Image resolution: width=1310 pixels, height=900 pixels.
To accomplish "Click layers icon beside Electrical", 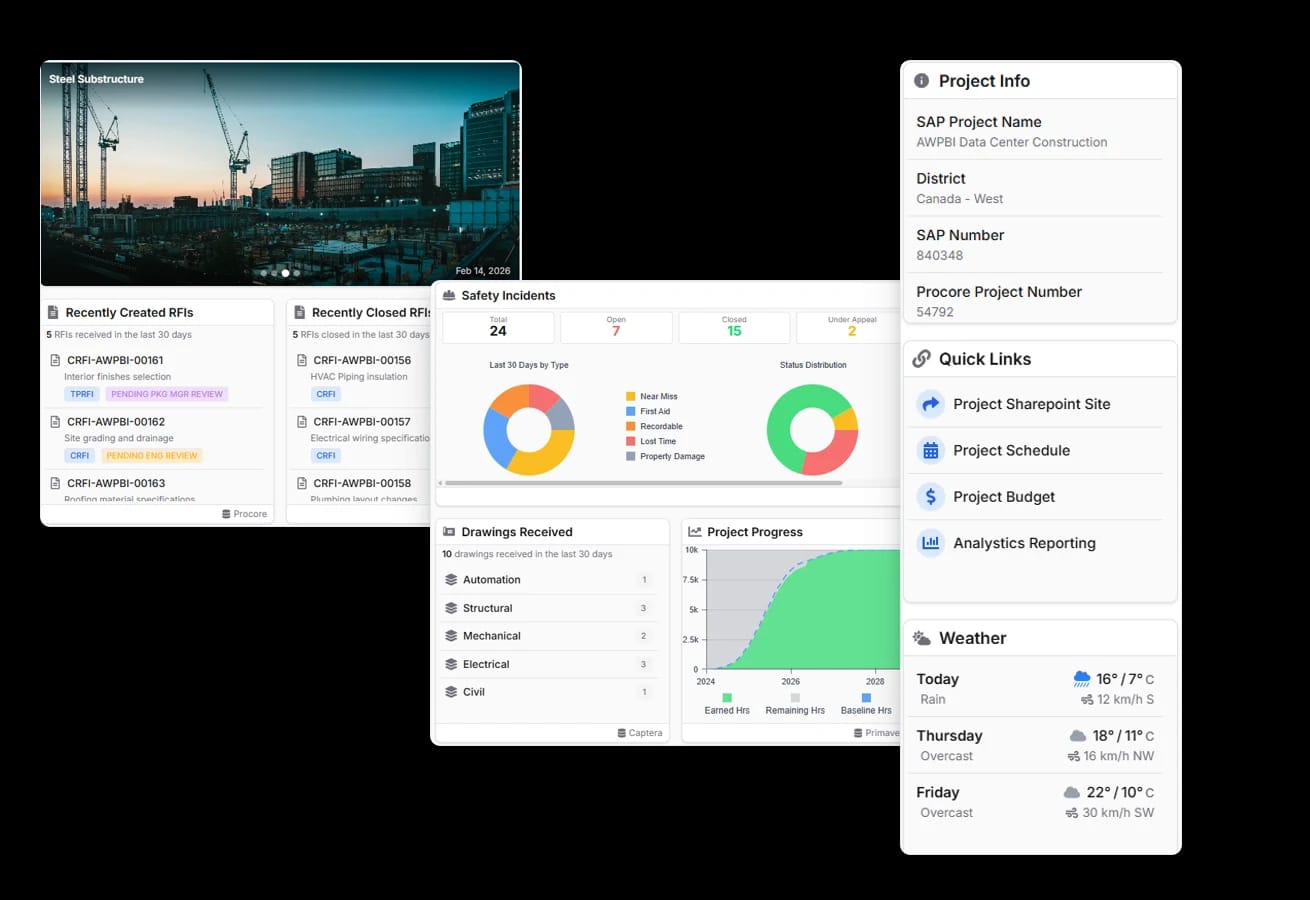I will [x=451, y=664].
